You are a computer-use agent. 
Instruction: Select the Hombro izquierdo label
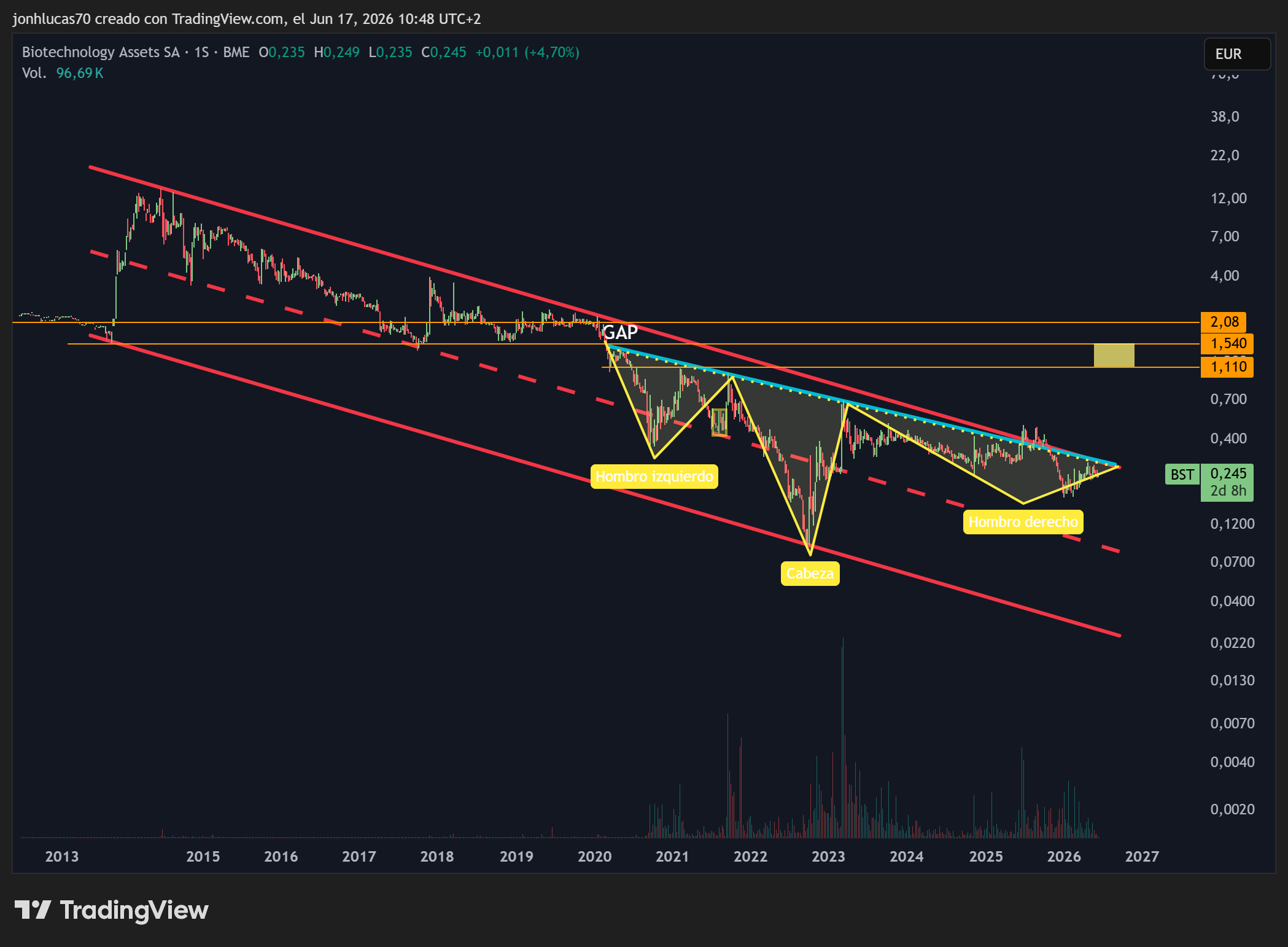click(x=654, y=477)
